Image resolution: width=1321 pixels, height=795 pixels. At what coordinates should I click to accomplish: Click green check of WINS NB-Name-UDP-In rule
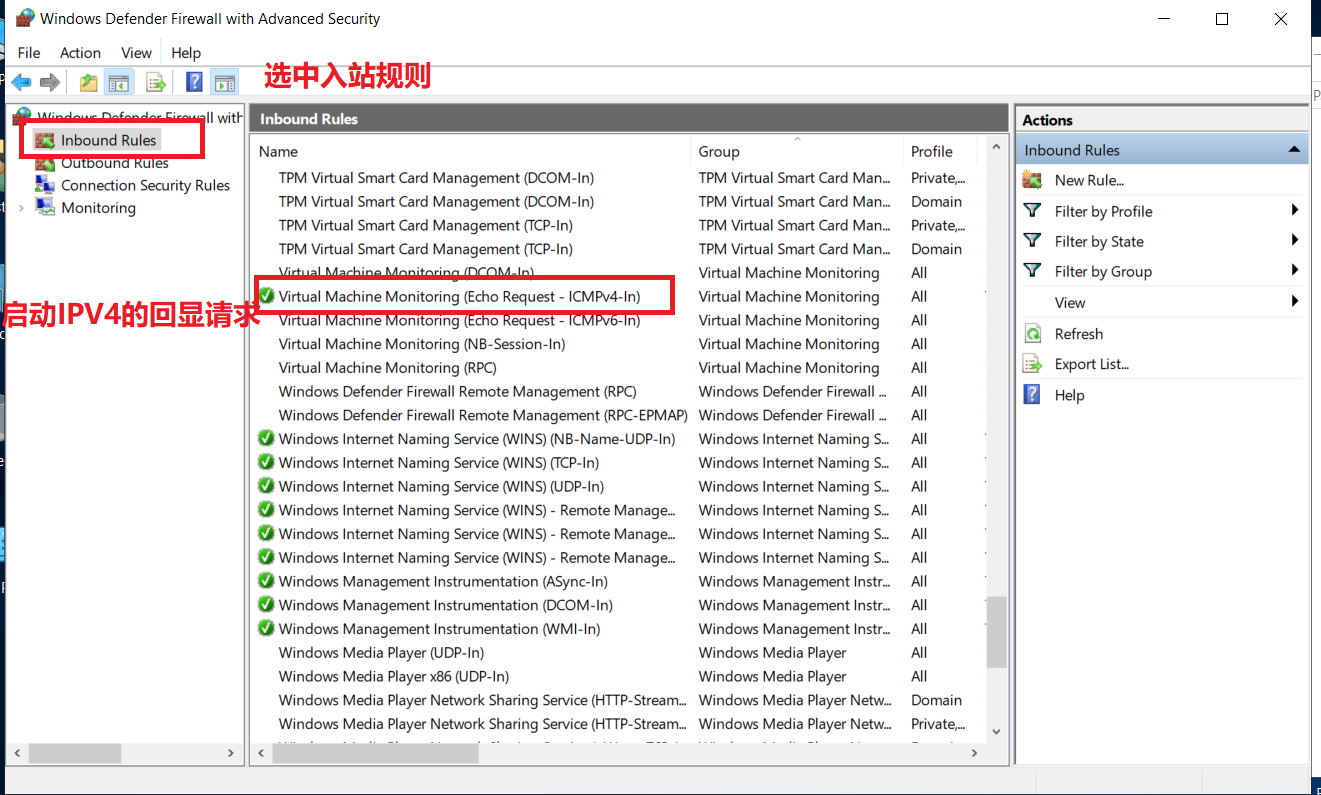pyautogui.click(x=266, y=438)
